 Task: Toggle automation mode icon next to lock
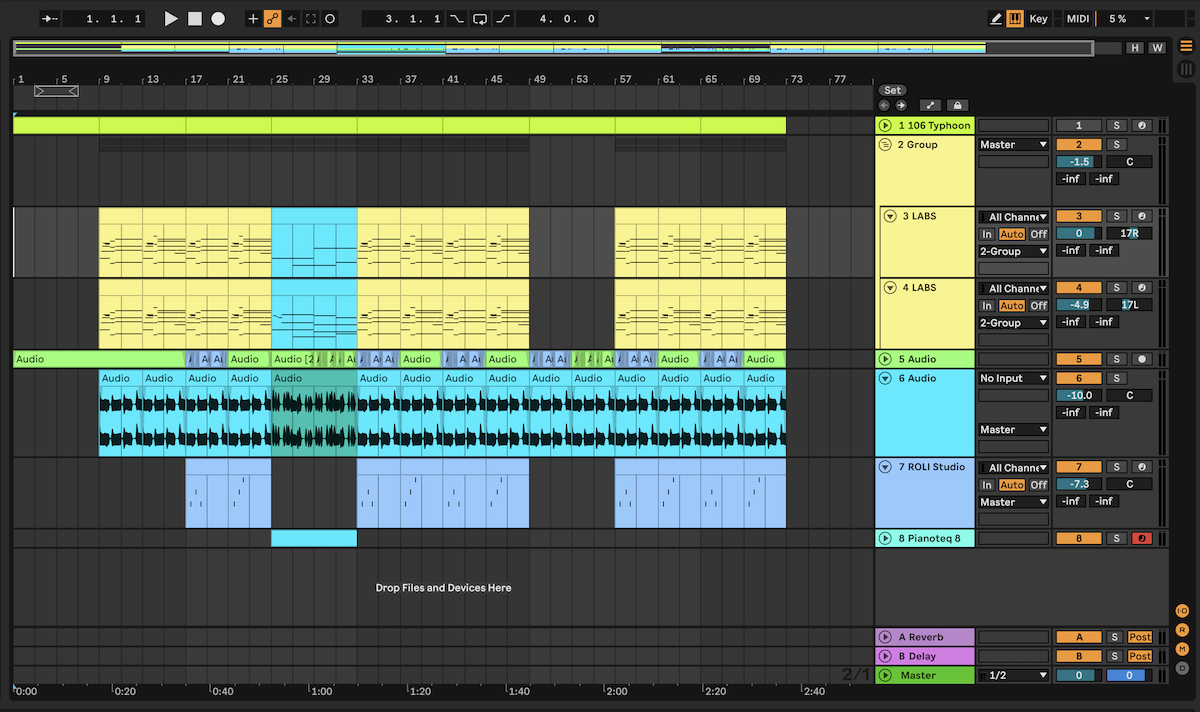tap(931, 105)
